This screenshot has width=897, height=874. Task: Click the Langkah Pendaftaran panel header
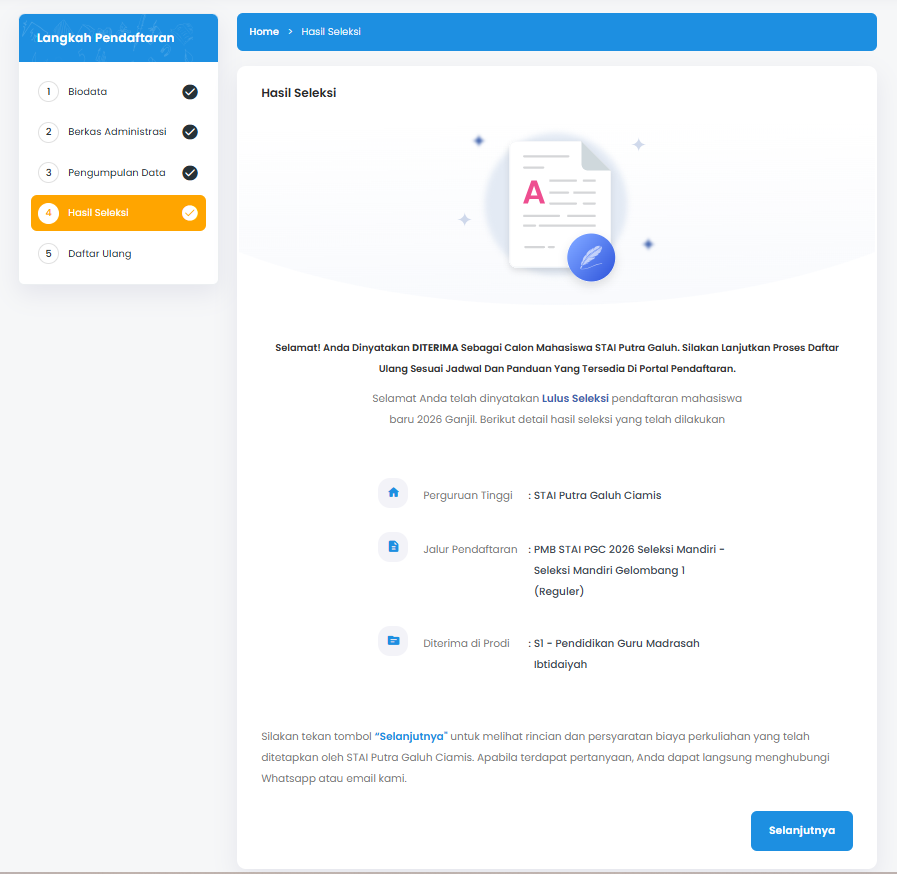(106, 38)
